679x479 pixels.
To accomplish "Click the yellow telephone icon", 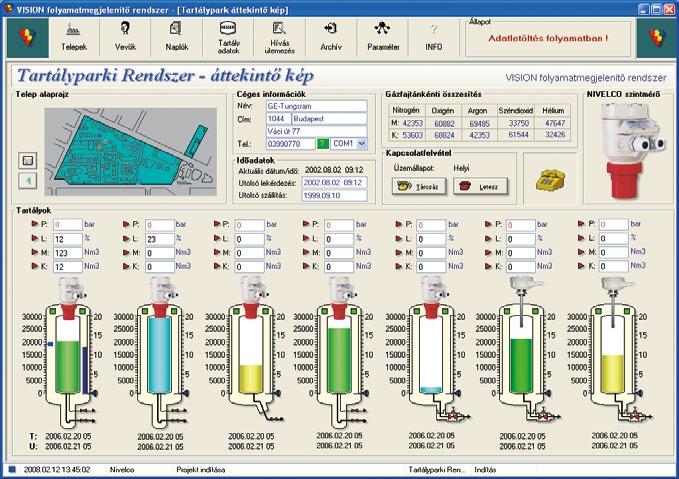I will coord(550,180).
